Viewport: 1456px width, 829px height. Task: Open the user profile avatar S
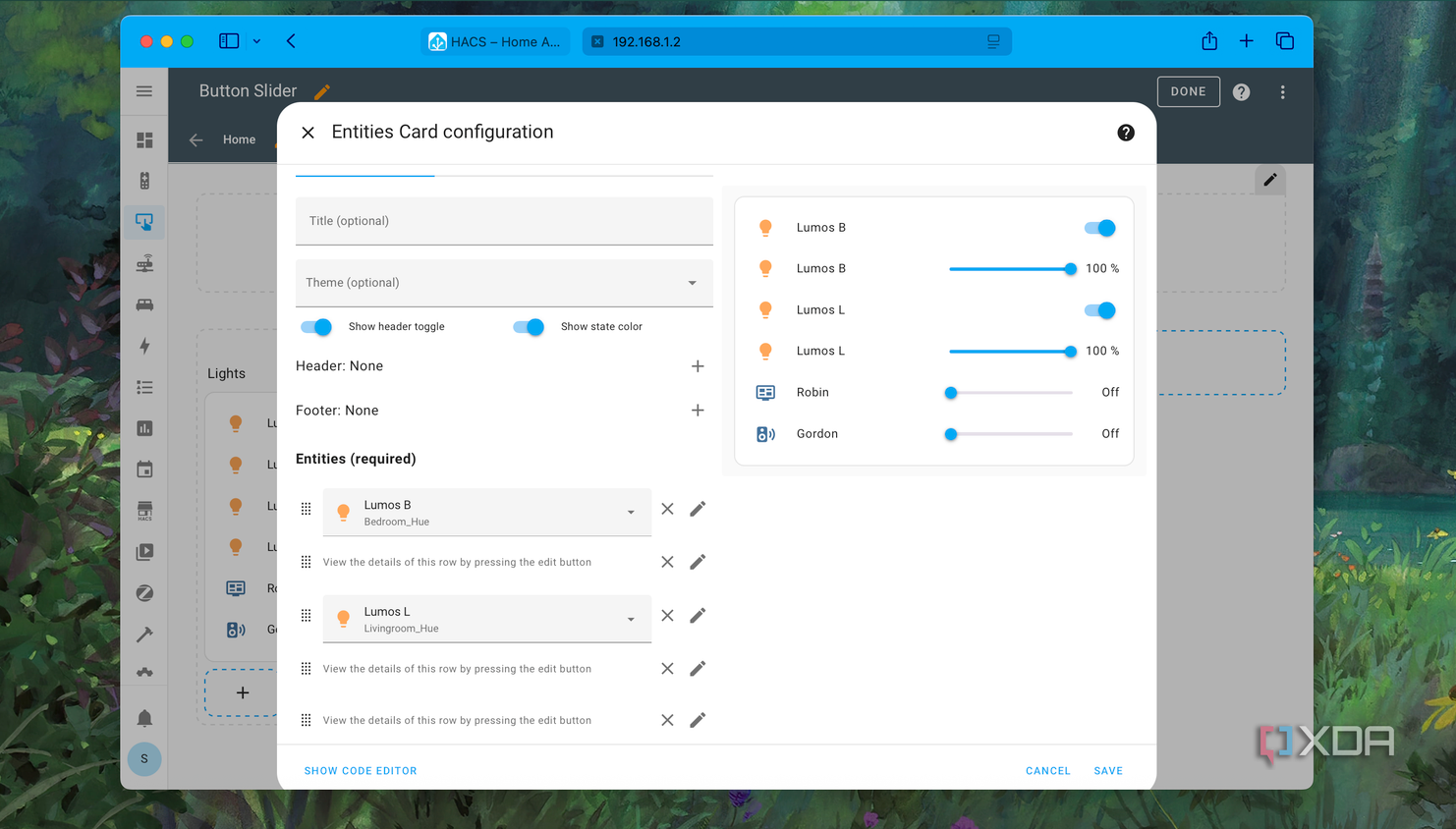[x=144, y=758]
